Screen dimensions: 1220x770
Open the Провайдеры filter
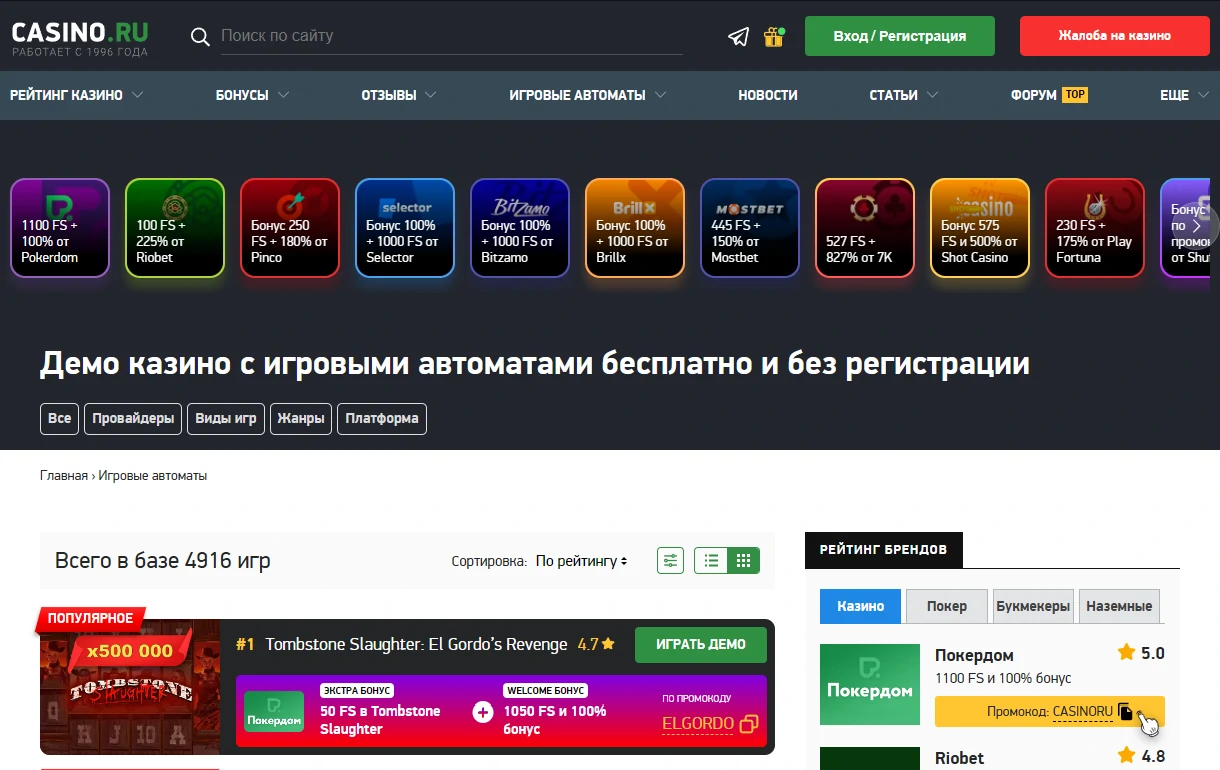[133, 418]
